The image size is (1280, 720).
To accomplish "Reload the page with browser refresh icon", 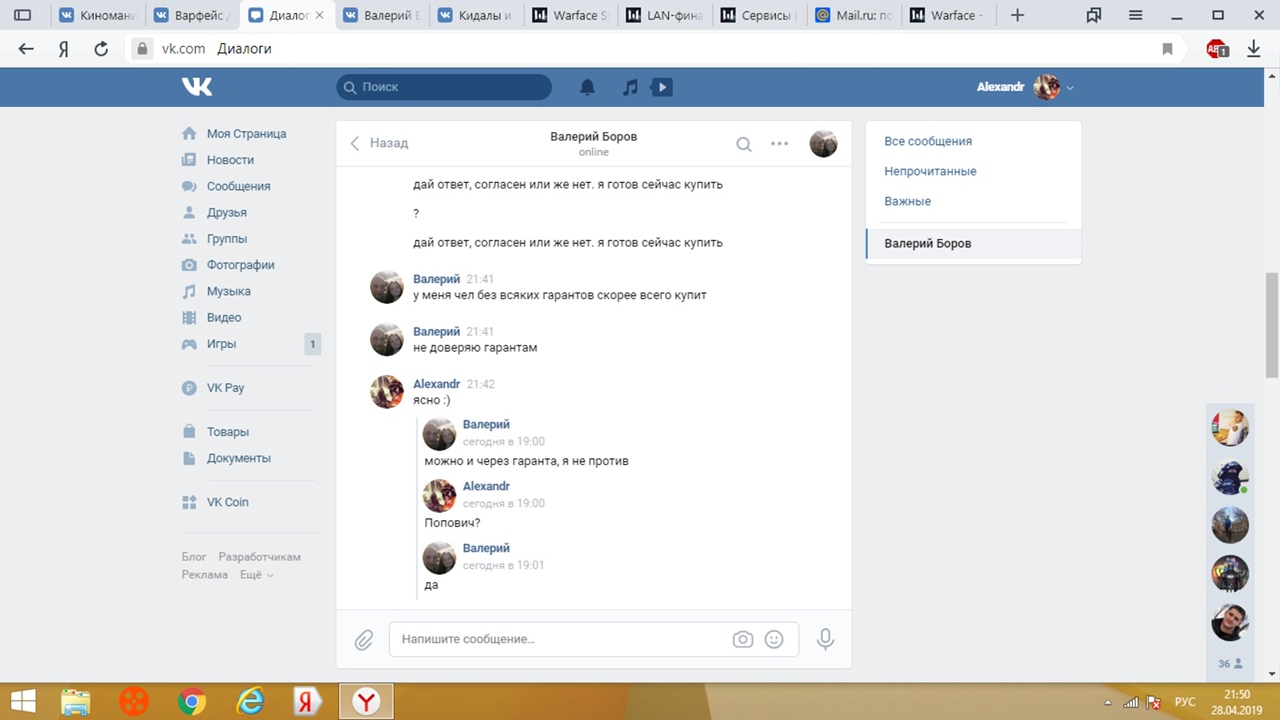I will click(x=101, y=49).
